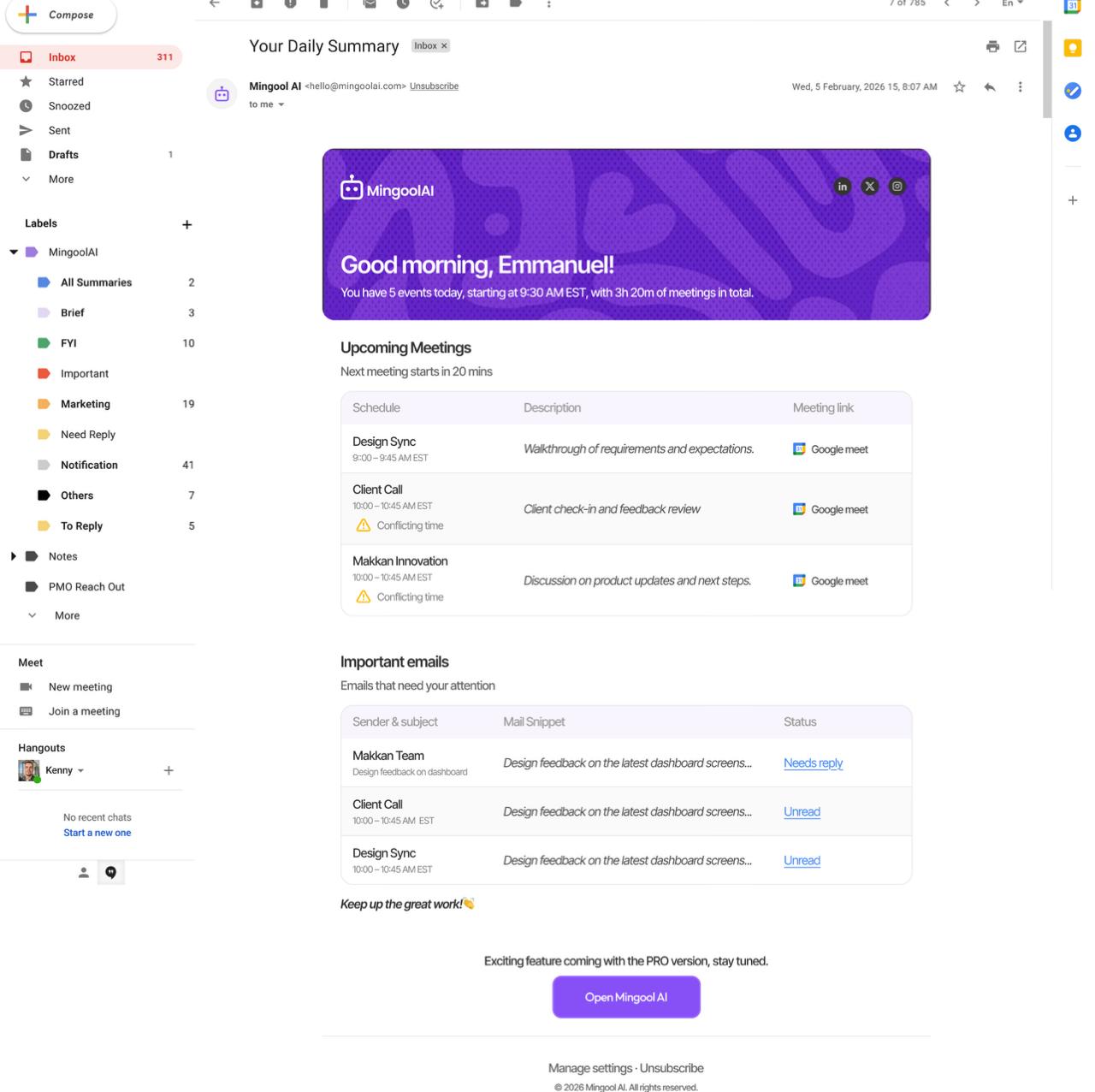Image resolution: width=1095 pixels, height=1092 pixels.
Task: Remove Inbox label from email
Action: click(444, 46)
